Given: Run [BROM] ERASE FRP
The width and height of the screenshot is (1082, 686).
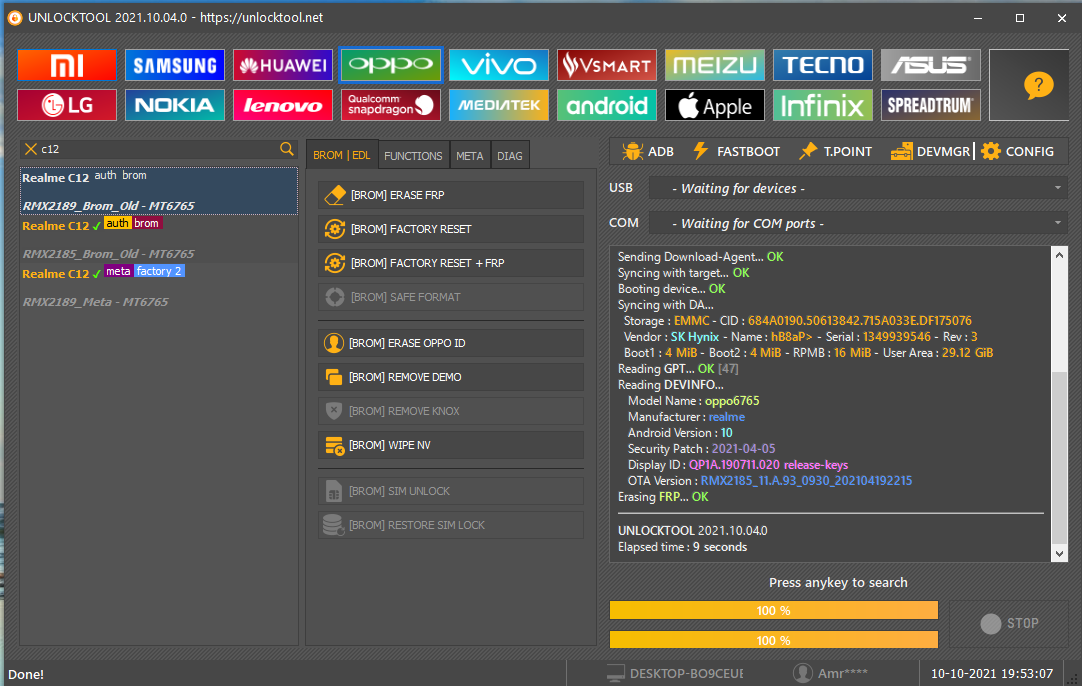Looking at the screenshot, I should click(x=451, y=195).
